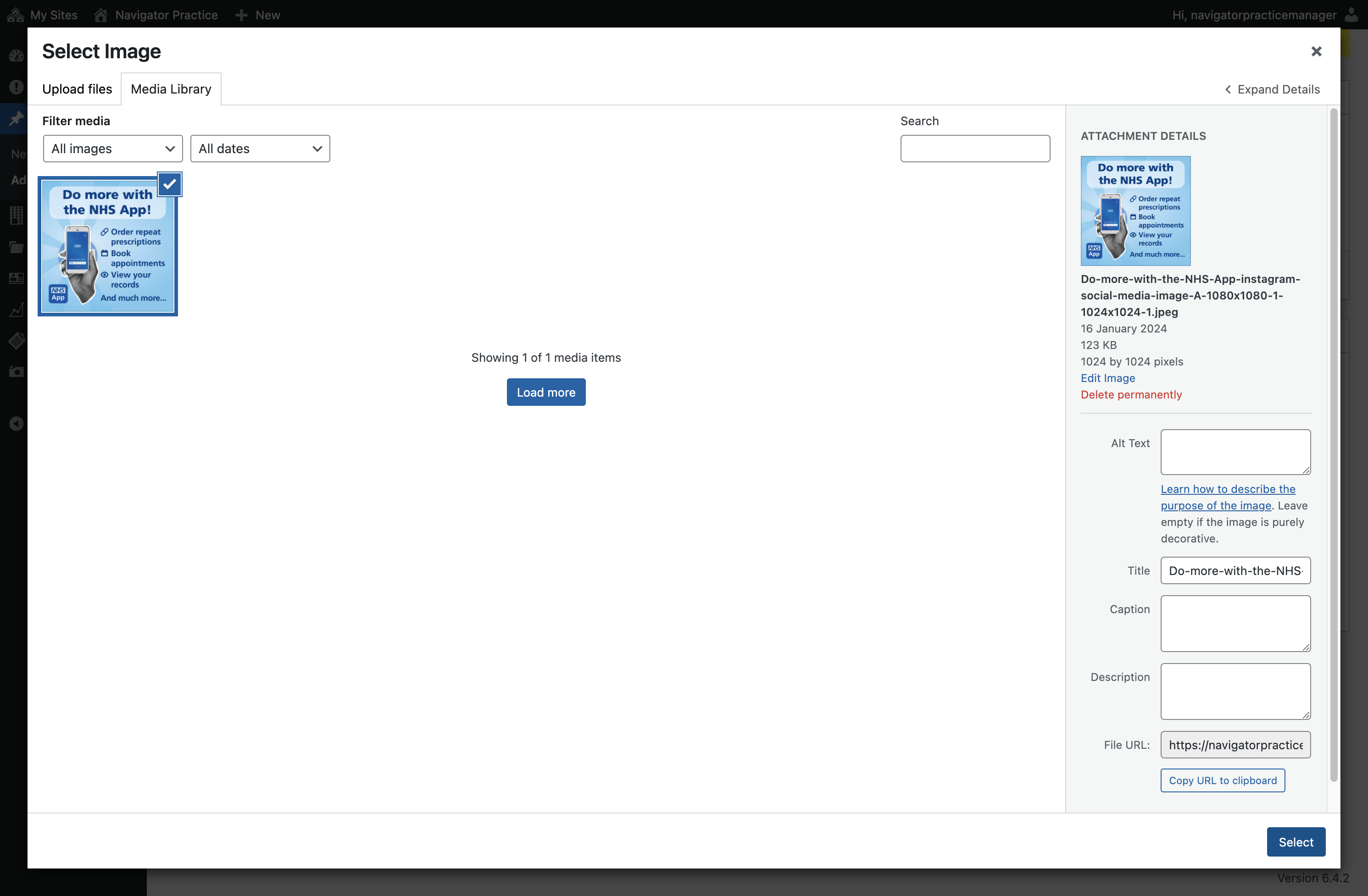This screenshot has height=896, width=1368.
Task: Open the pushpin Posts icon in admin sidebar
Action: (x=16, y=118)
